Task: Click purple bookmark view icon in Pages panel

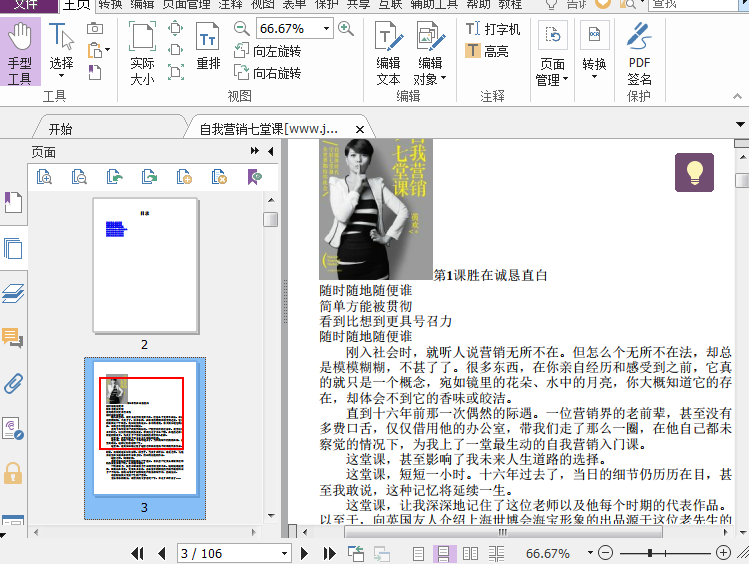Action: point(255,177)
